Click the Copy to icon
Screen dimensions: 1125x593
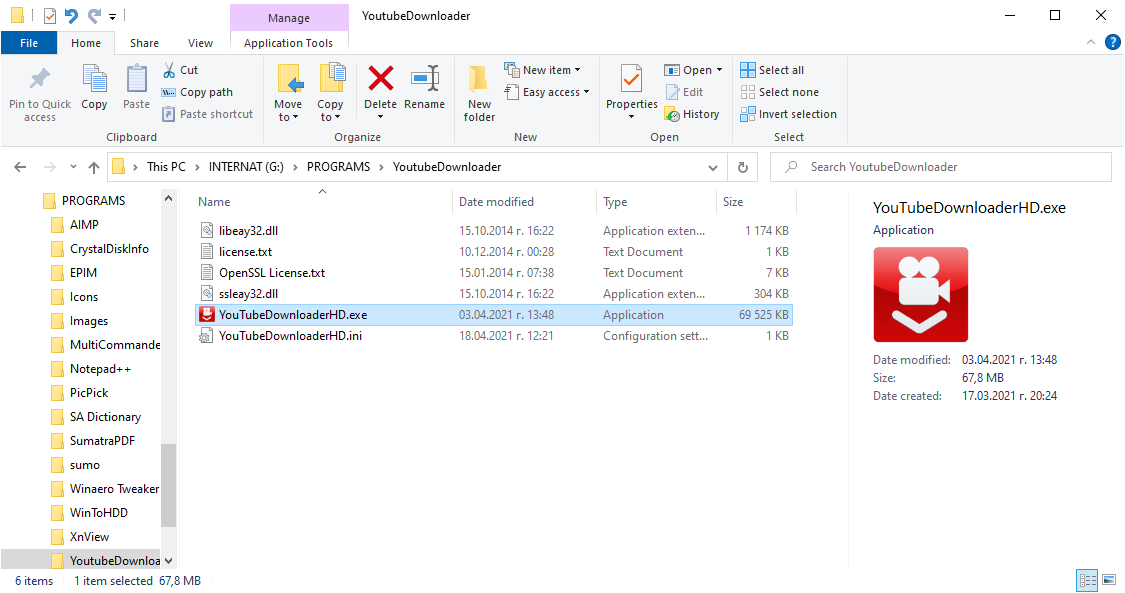[x=331, y=78]
